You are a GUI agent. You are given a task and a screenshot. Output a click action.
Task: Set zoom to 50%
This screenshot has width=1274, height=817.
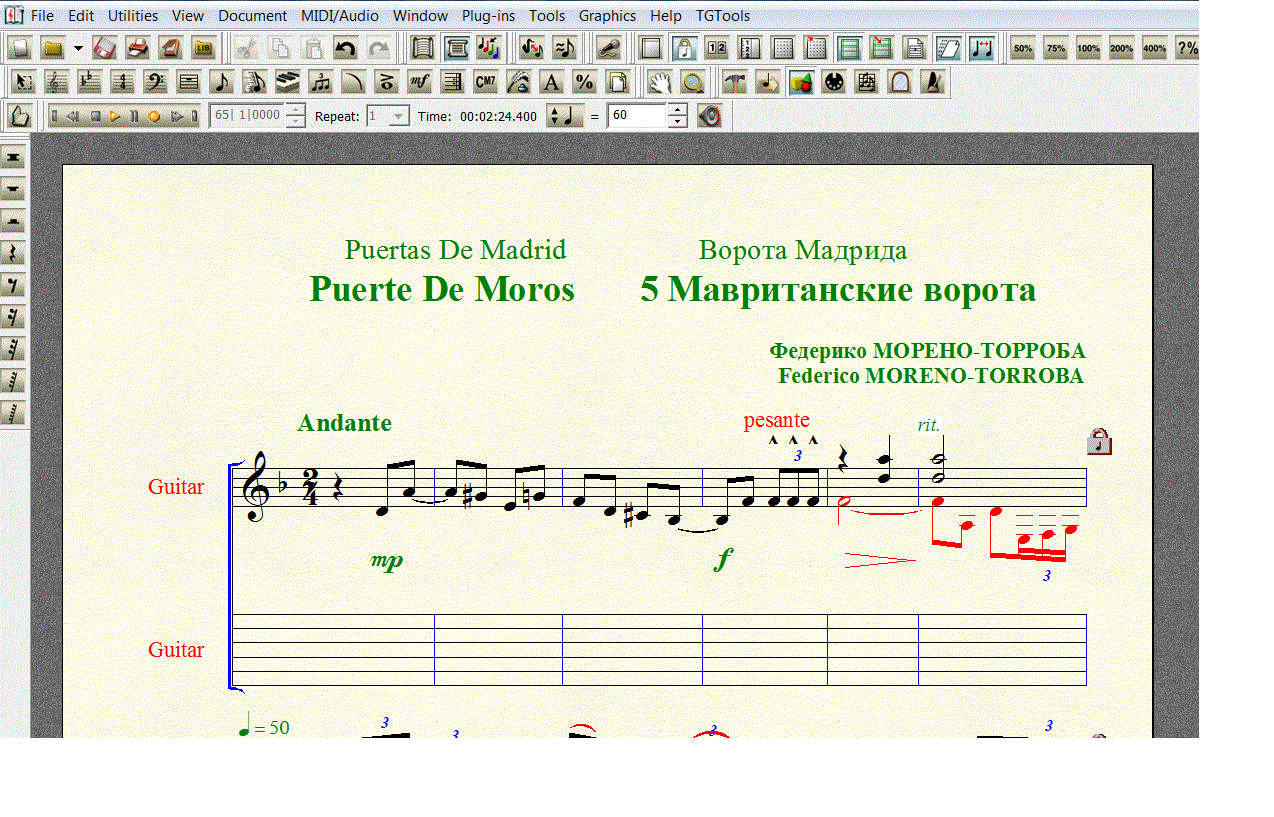point(1022,48)
